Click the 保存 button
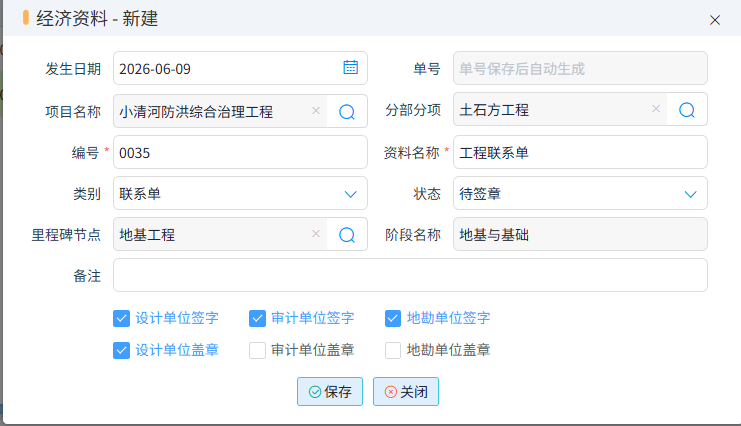The height and width of the screenshot is (426, 741). click(330, 391)
